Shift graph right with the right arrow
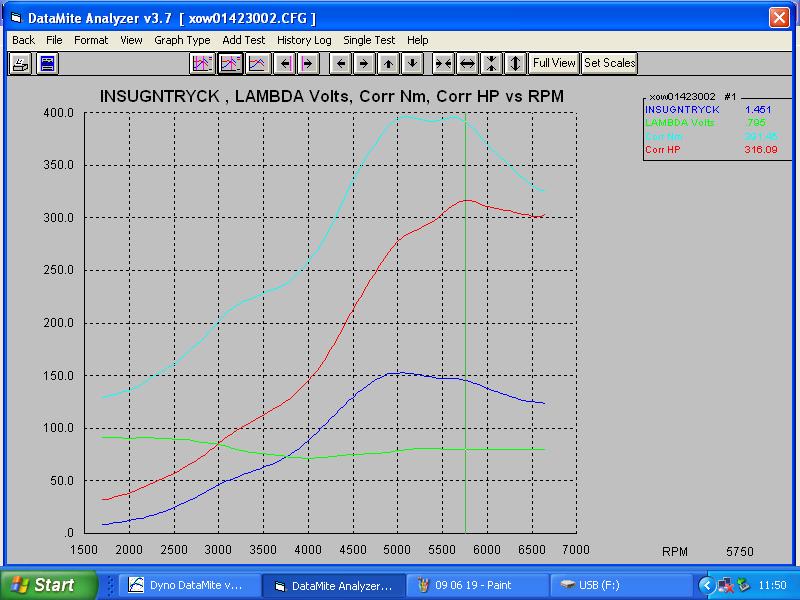This screenshot has width=800, height=600. pyautogui.click(x=364, y=63)
